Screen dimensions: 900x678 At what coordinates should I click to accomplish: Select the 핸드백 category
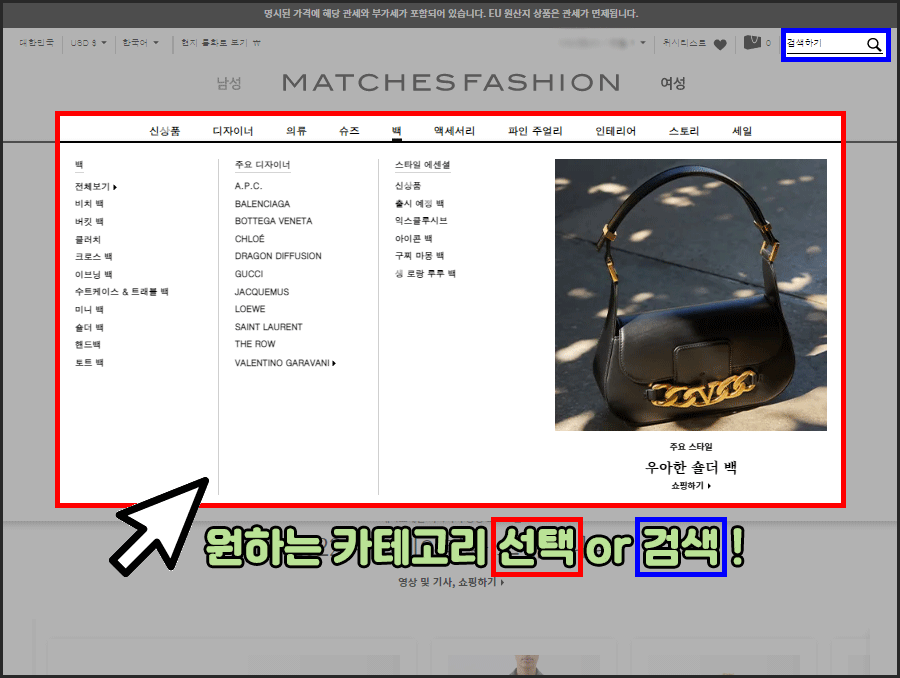pos(88,344)
